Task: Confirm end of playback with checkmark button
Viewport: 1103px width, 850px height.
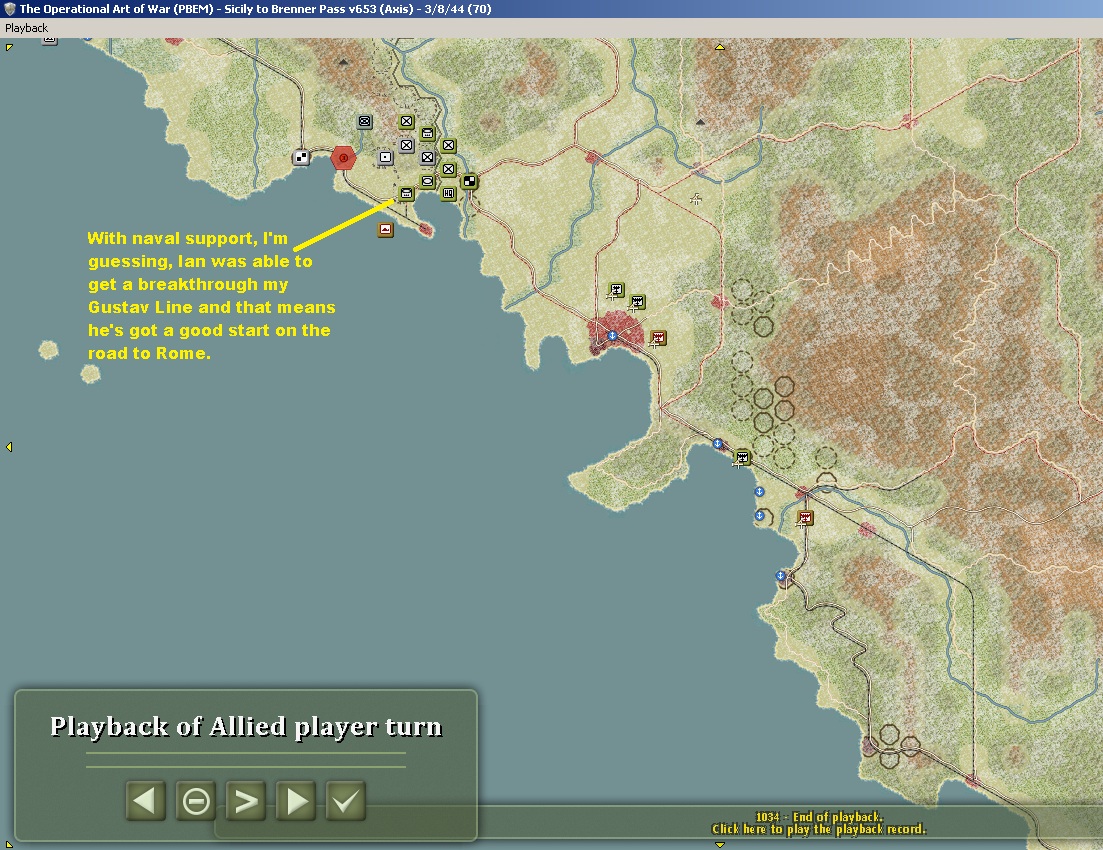Action: [x=346, y=801]
